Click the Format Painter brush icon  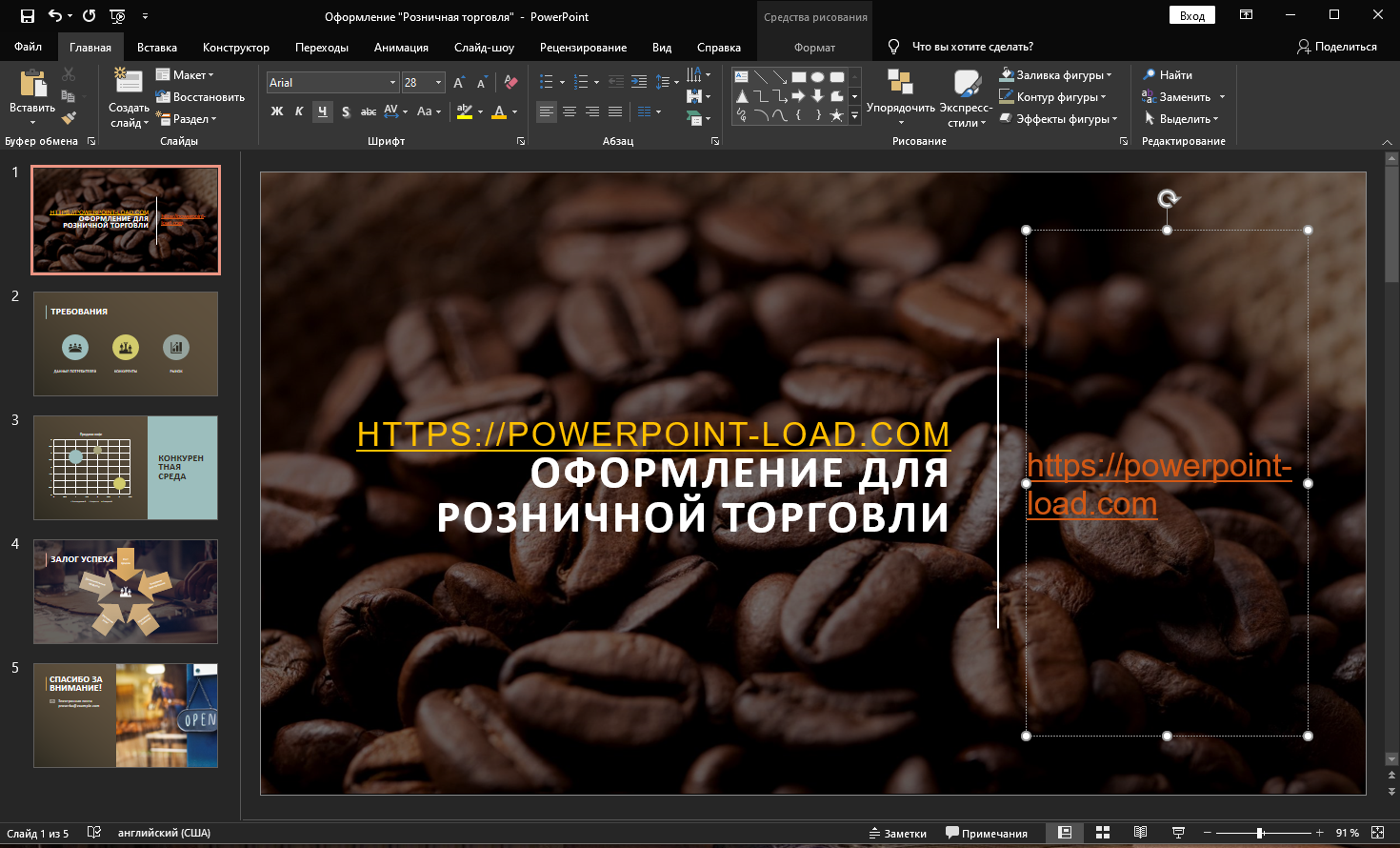tap(69, 118)
